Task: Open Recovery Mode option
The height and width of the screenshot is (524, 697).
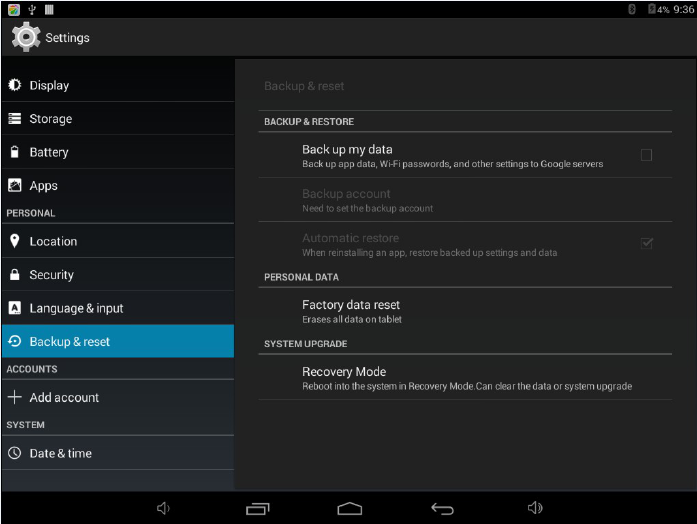Action: [x=465, y=377]
